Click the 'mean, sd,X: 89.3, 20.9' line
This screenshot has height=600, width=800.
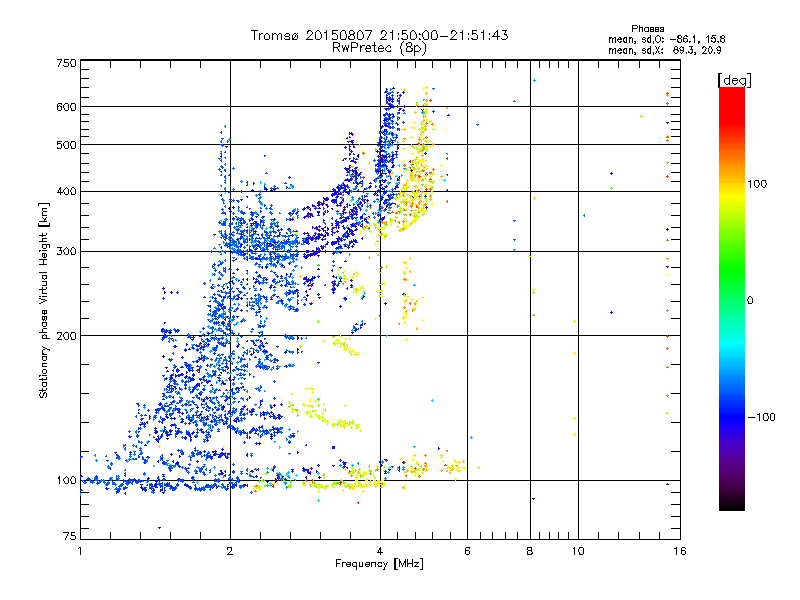point(664,50)
